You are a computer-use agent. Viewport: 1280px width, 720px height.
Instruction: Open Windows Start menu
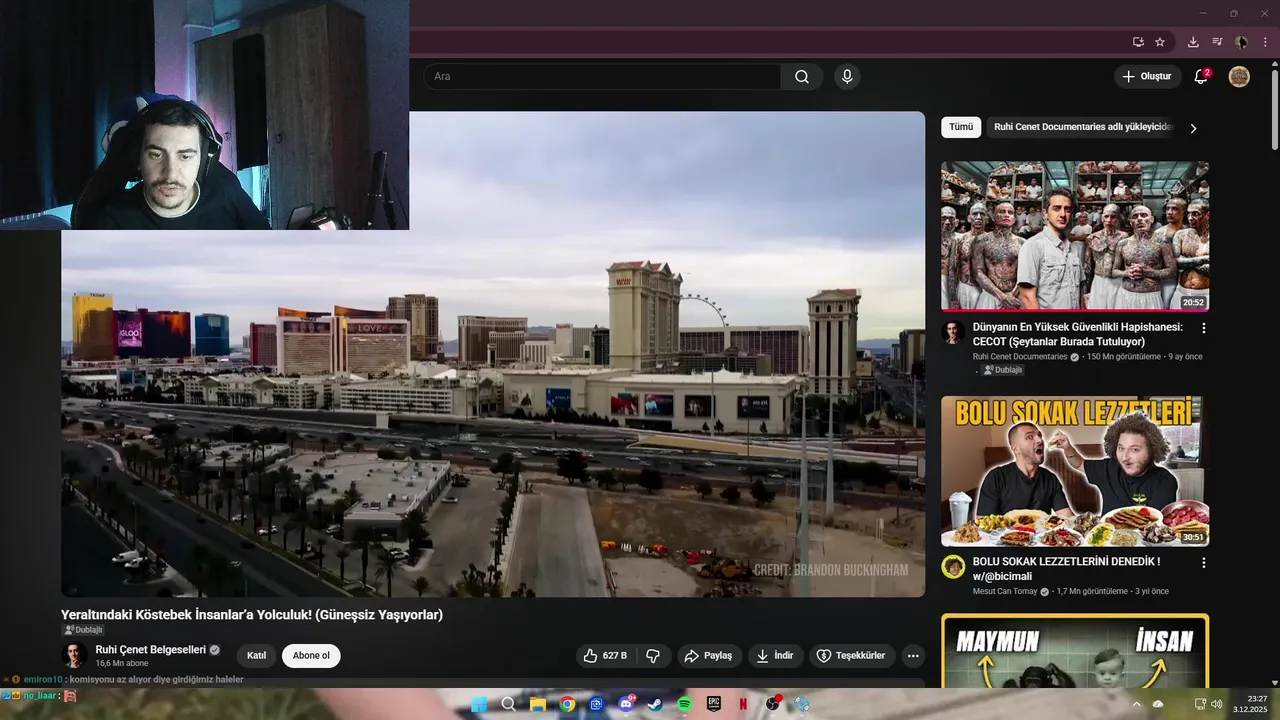tap(479, 704)
